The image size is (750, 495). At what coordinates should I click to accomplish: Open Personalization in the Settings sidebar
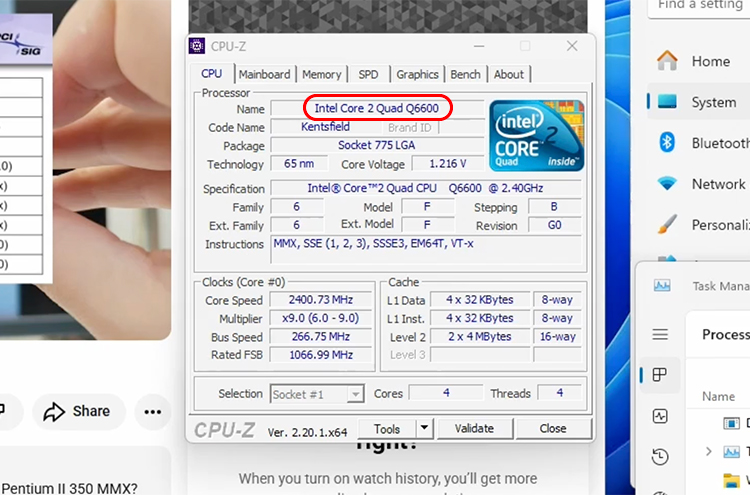pos(698,224)
